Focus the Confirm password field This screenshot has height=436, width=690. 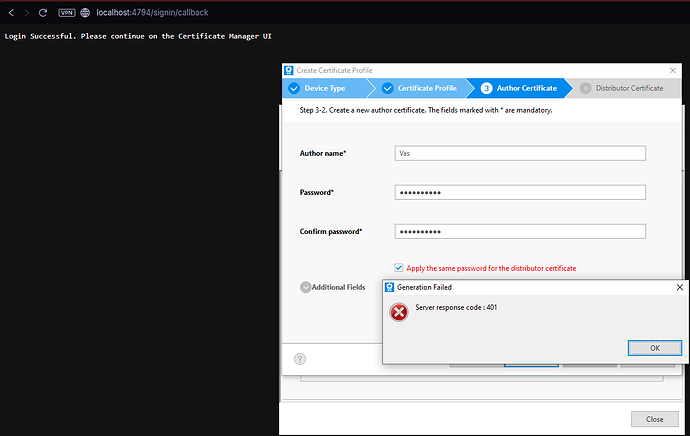coord(520,231)
